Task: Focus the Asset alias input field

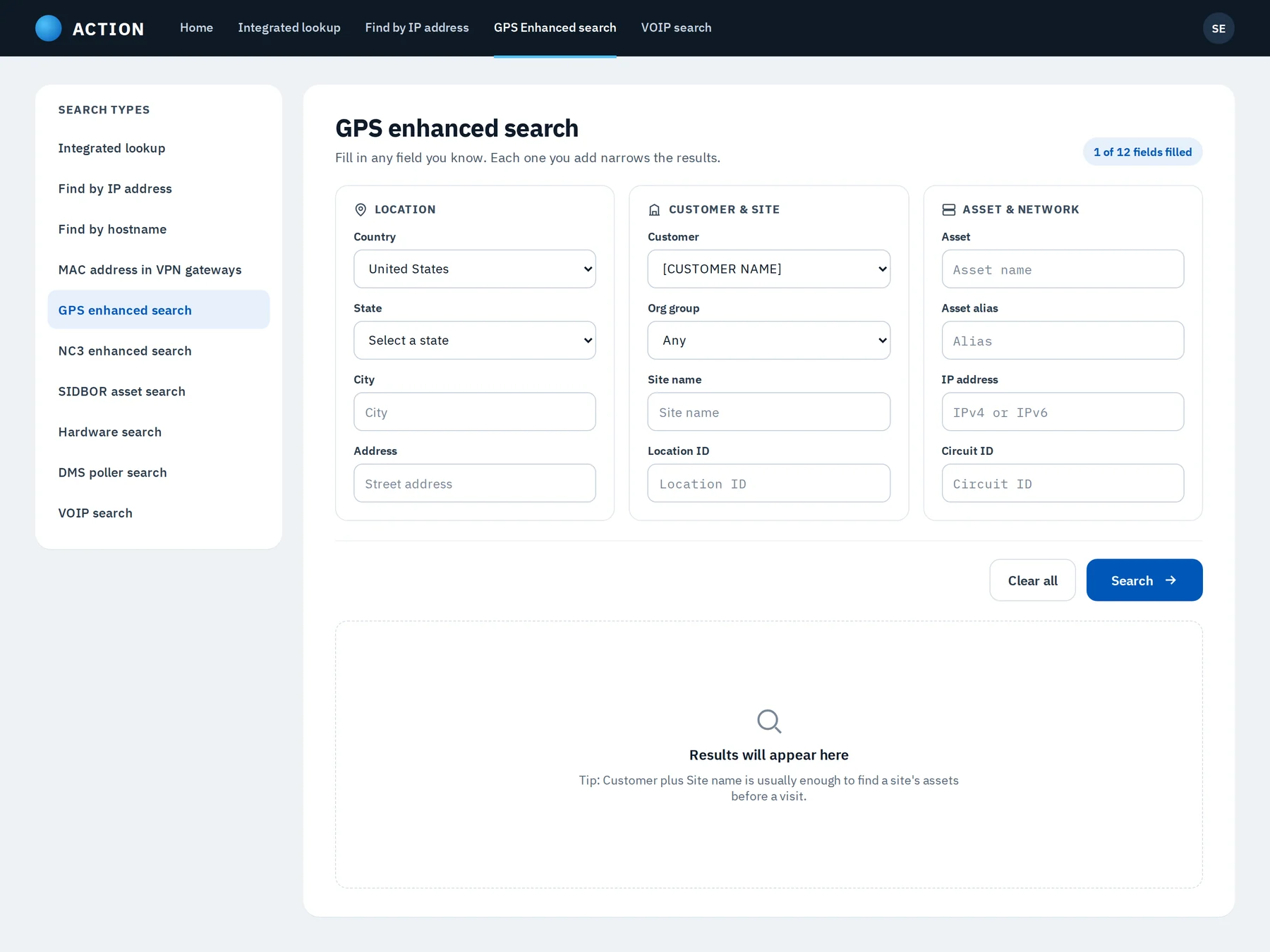Action: [1063, 340]
